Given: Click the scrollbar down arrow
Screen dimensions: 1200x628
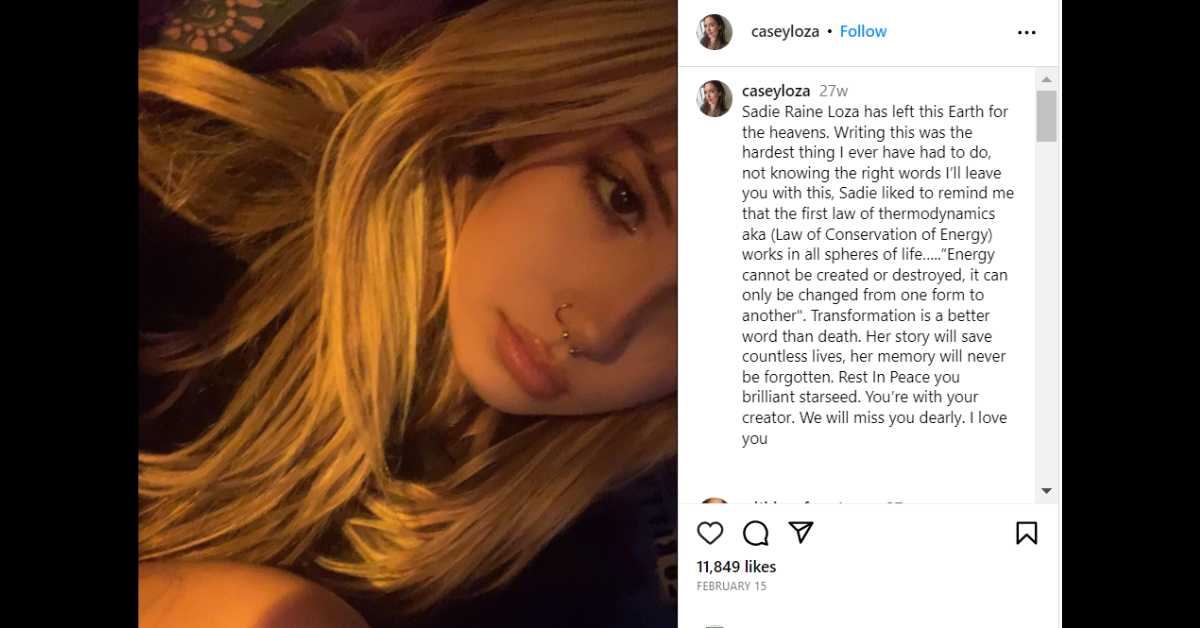Looking at the screenshot, I should (1046, 491).
